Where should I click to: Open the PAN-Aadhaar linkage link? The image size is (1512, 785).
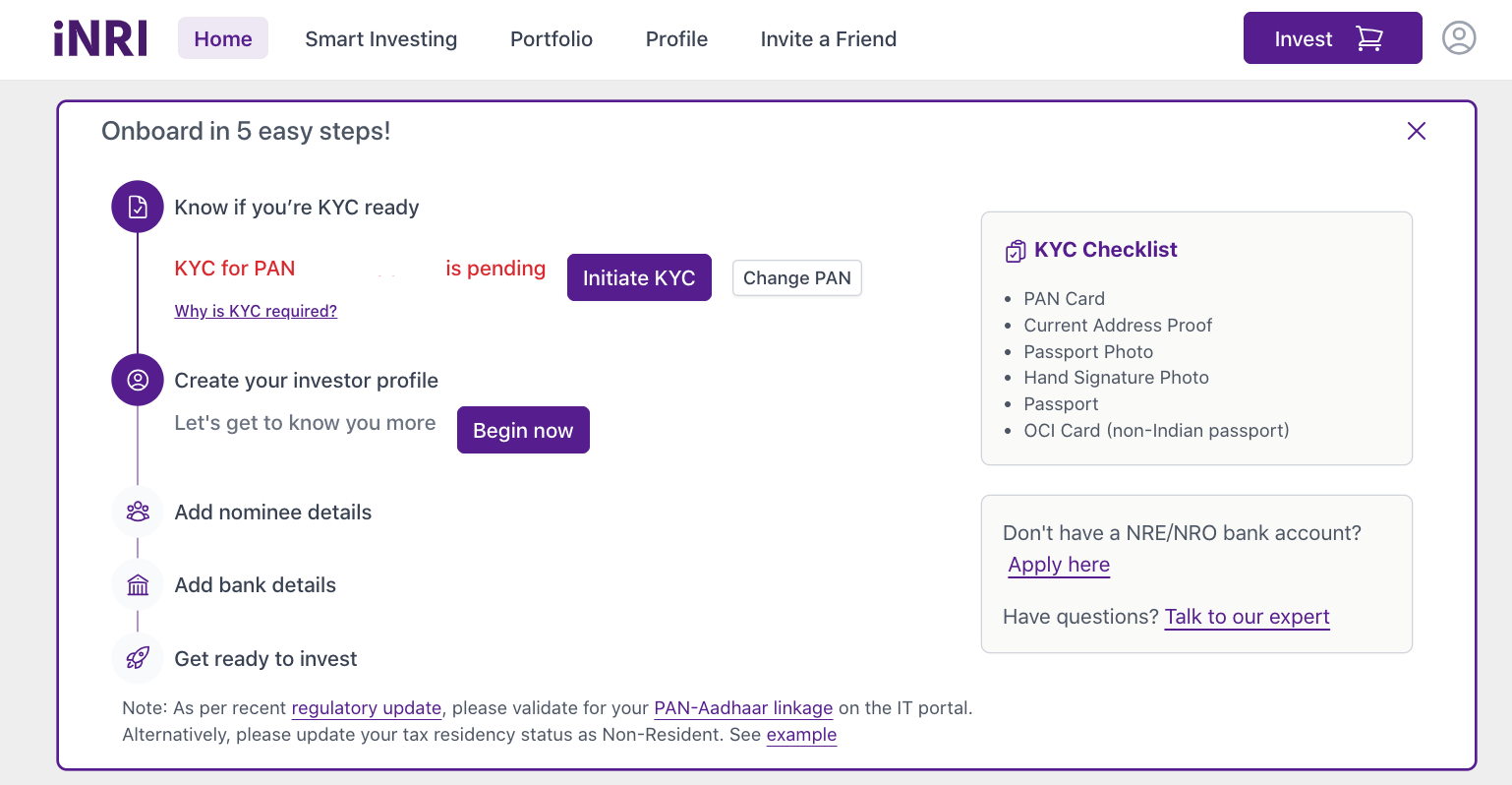[x=742, y=707]
